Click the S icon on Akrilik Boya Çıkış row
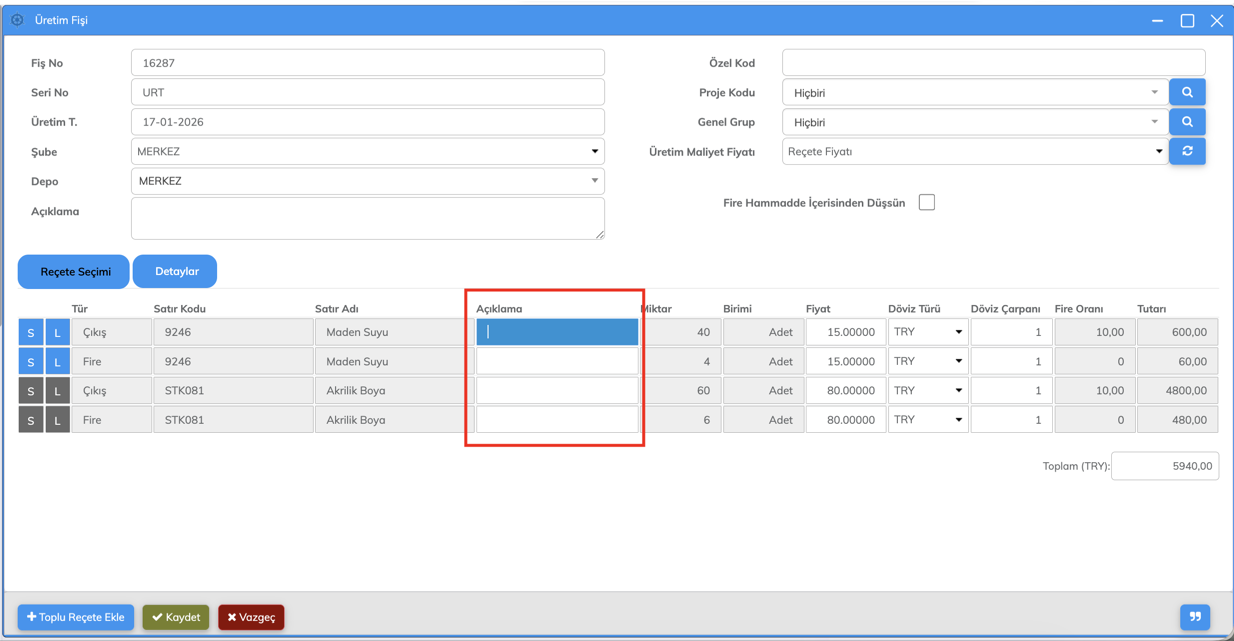Image resolution: width=1234 pixels, height=641 pixels. point(31,391)
